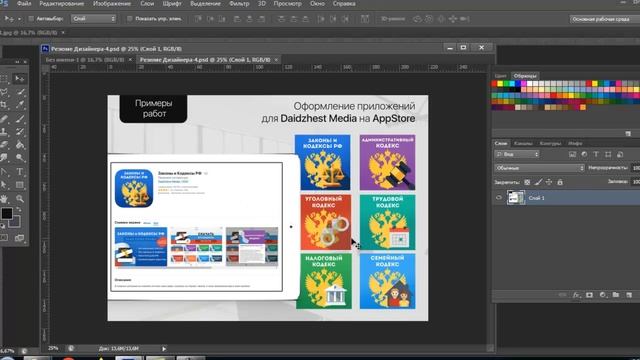Swap foreground and background colors
The image size is (640, 360).
click(x=18, y=209)
